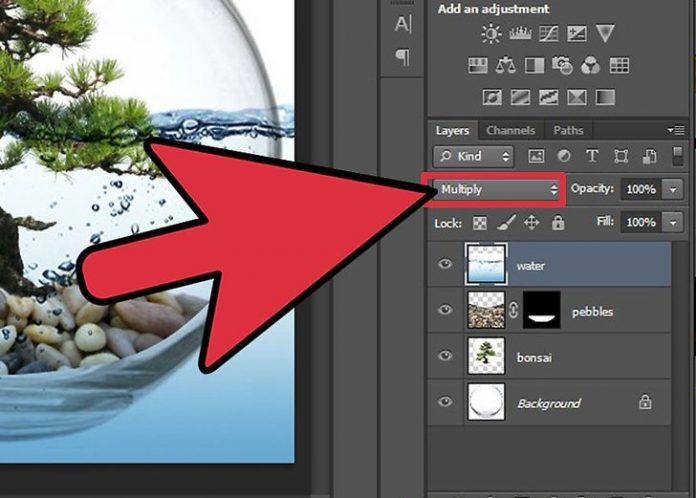This screenshot has height=498, width=696.
Task: Open the Kind filter dropdown
Action: tap(474, 156)
